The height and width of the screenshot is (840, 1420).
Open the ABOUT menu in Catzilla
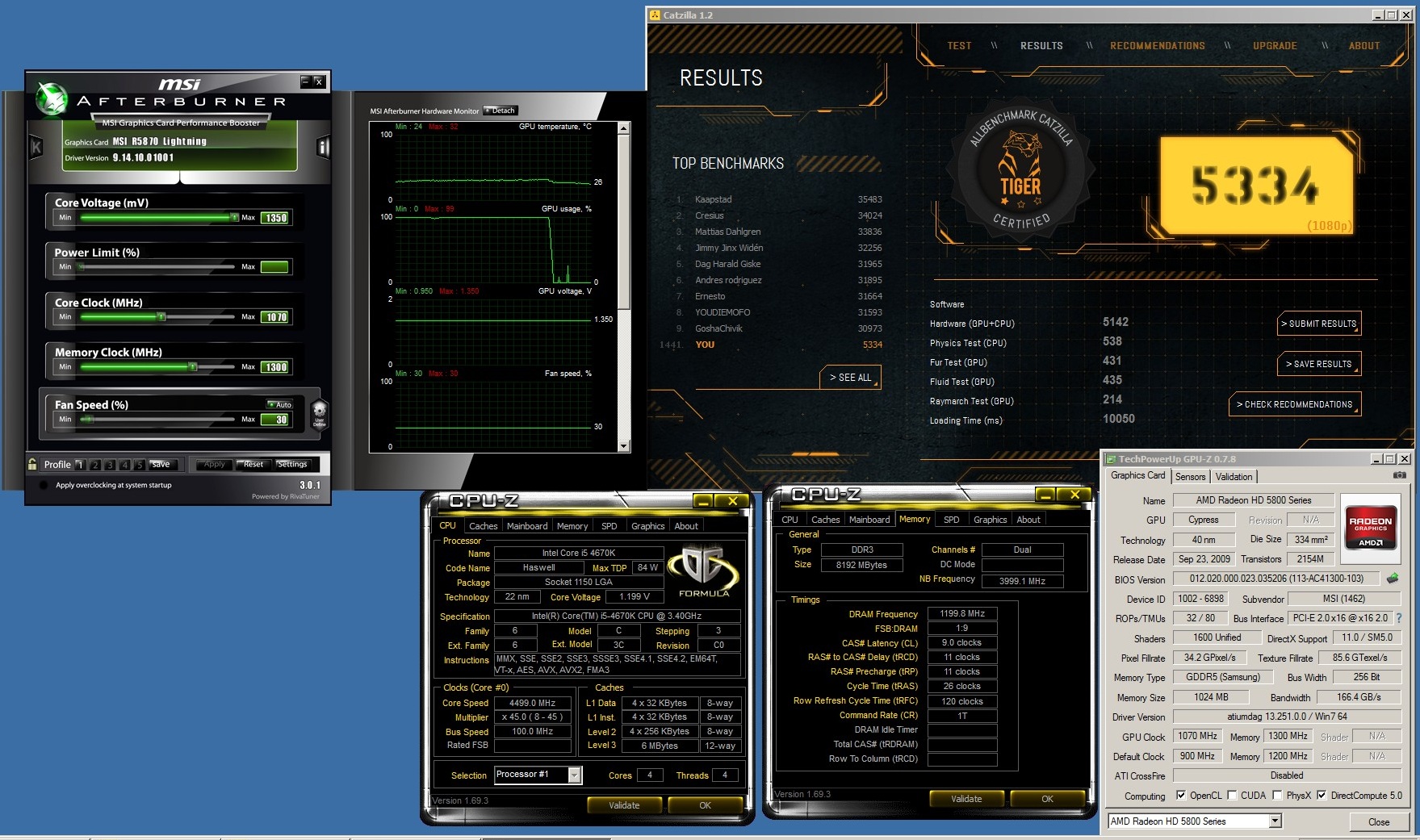click(1363, 46)
